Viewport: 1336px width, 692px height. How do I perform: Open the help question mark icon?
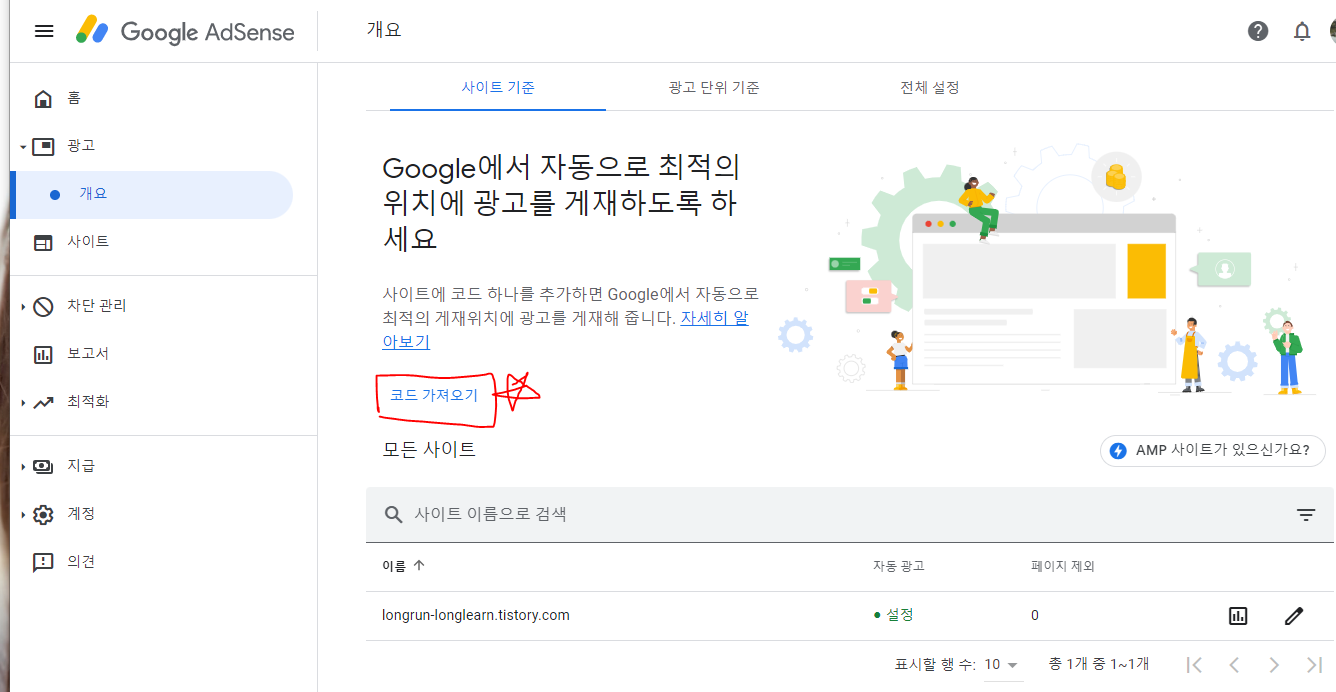click(1258, 31)
